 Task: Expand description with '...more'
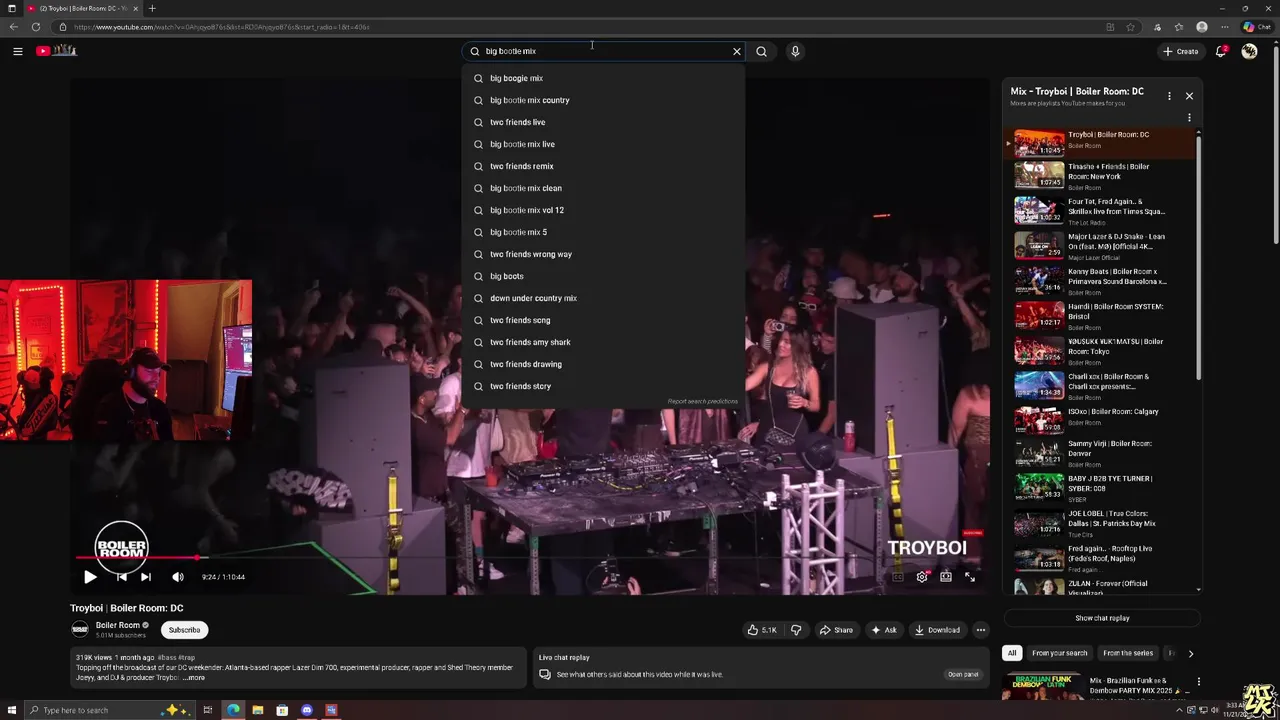194,678
